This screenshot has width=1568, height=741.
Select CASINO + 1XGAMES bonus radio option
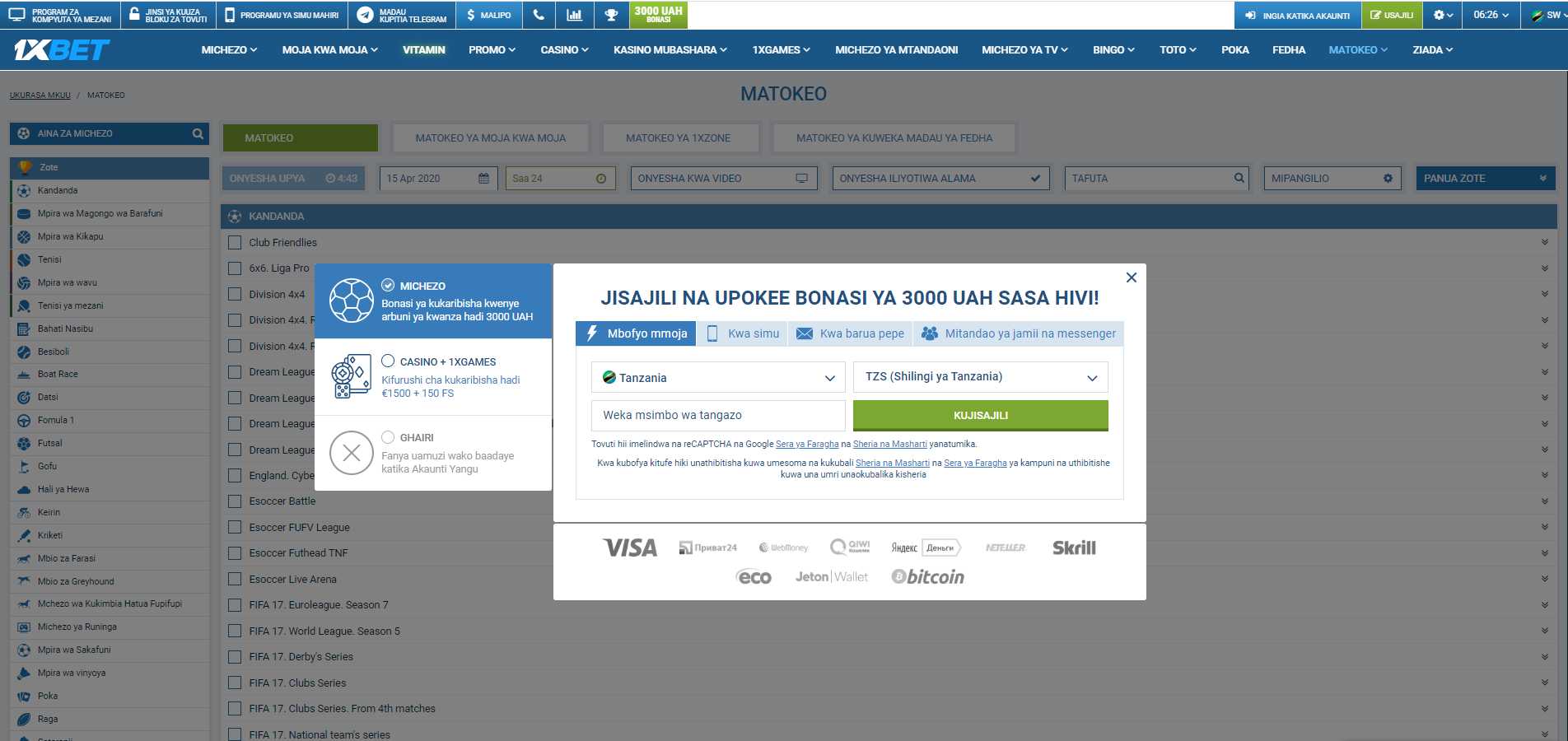click(x=388, y=361)
